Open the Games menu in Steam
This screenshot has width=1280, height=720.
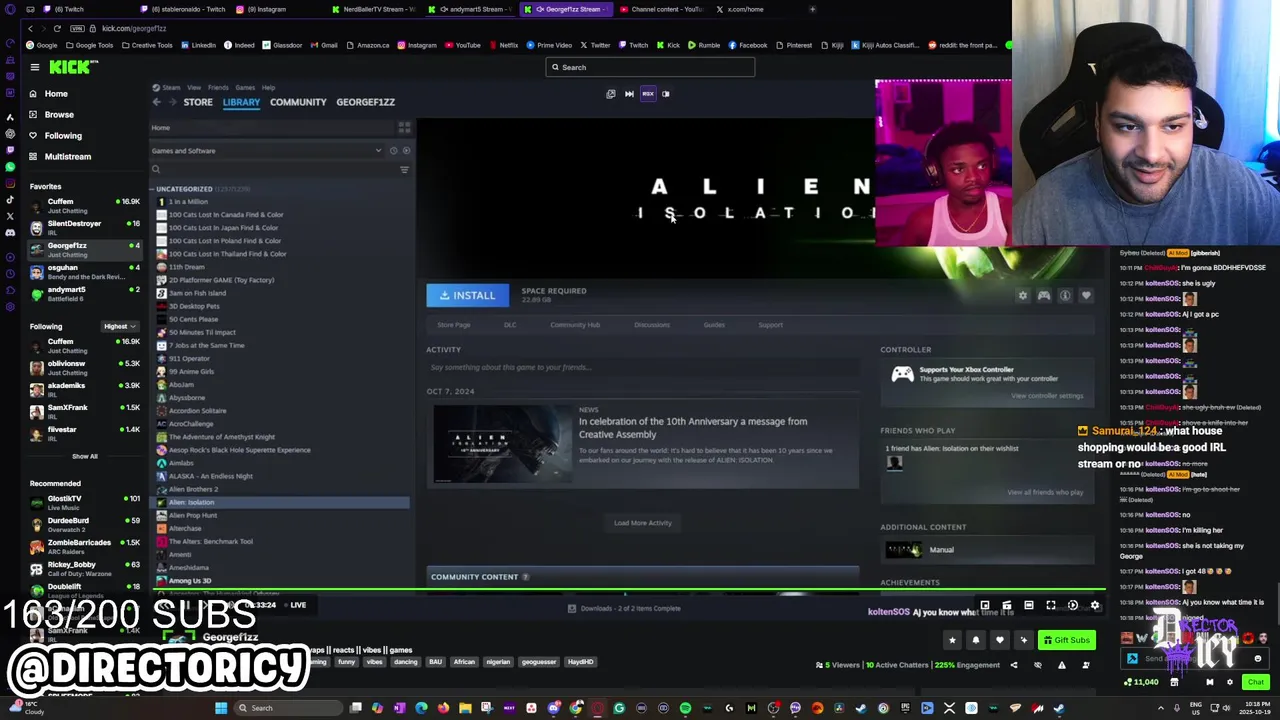coord(244,88)
